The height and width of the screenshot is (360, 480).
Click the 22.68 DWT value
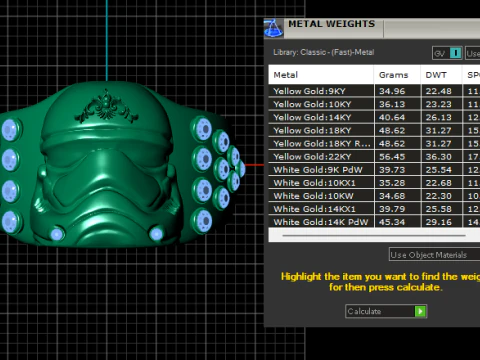[x=439, y=183]
